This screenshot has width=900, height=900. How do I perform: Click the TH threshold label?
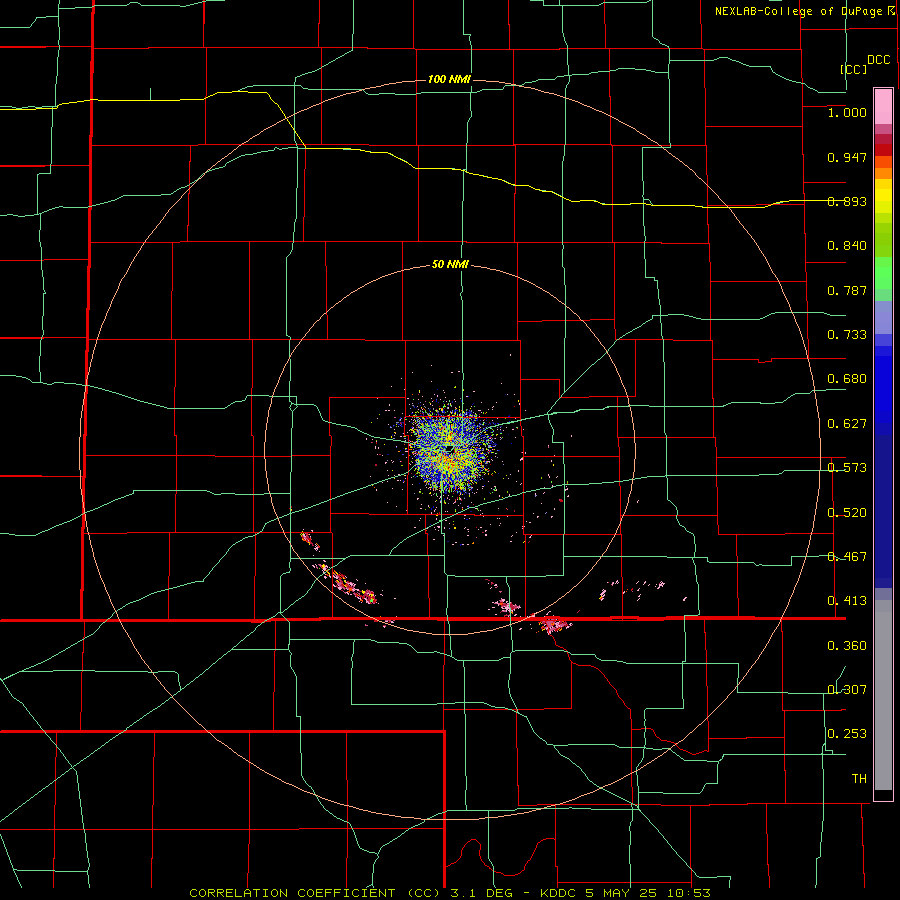(x=859, y=778)
